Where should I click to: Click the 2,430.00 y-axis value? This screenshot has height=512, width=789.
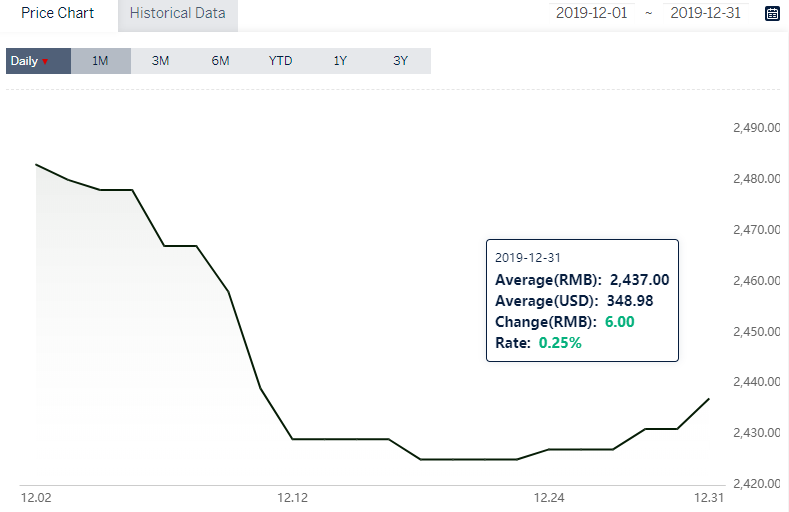point(756,433)
